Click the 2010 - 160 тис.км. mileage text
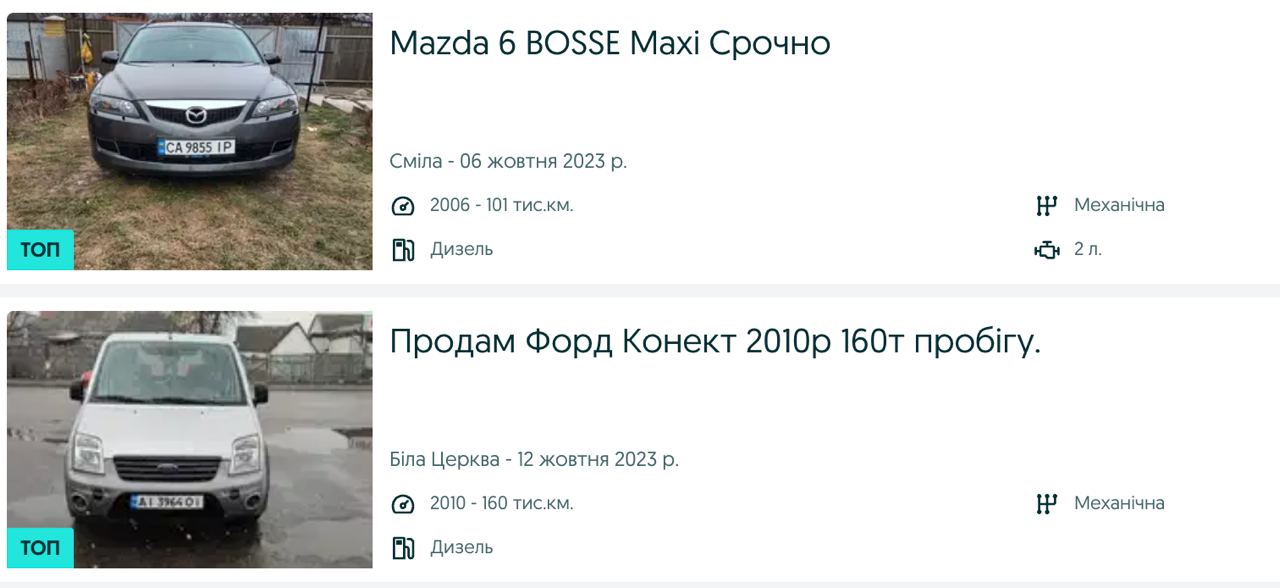The width and height of the screenshot is (1280, 588). [501, 503]
